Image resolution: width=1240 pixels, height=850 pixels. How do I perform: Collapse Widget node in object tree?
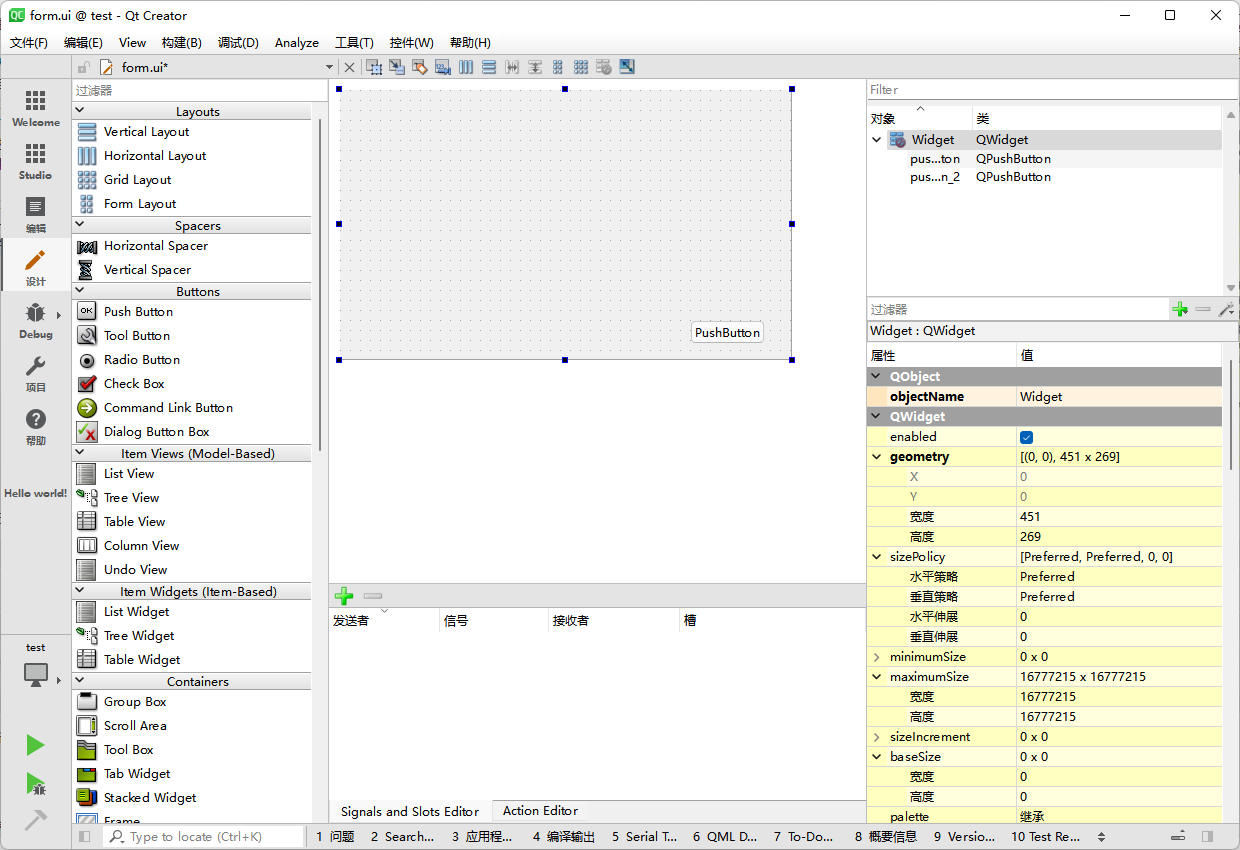tap(877, 140)
